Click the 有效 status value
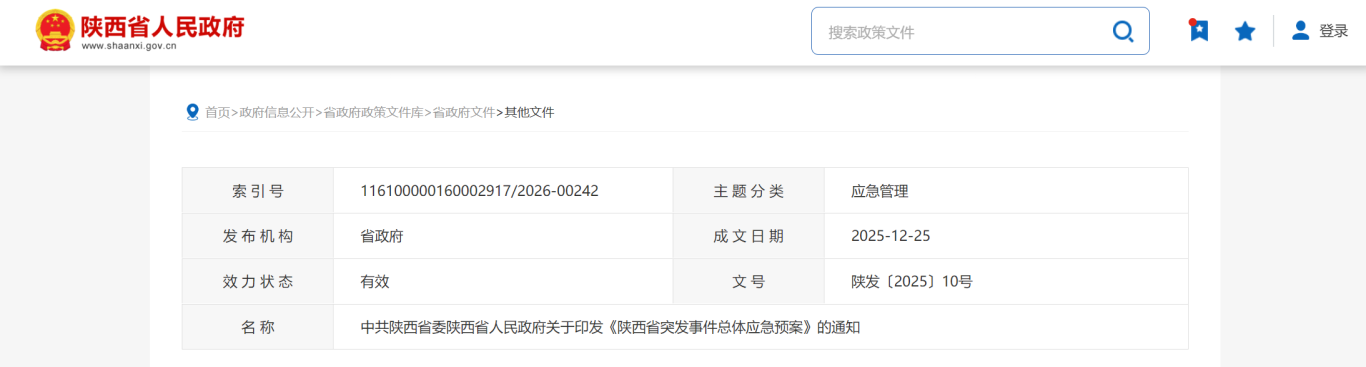Viewport: 1366px width, 367px height. [x=374, y=282]
